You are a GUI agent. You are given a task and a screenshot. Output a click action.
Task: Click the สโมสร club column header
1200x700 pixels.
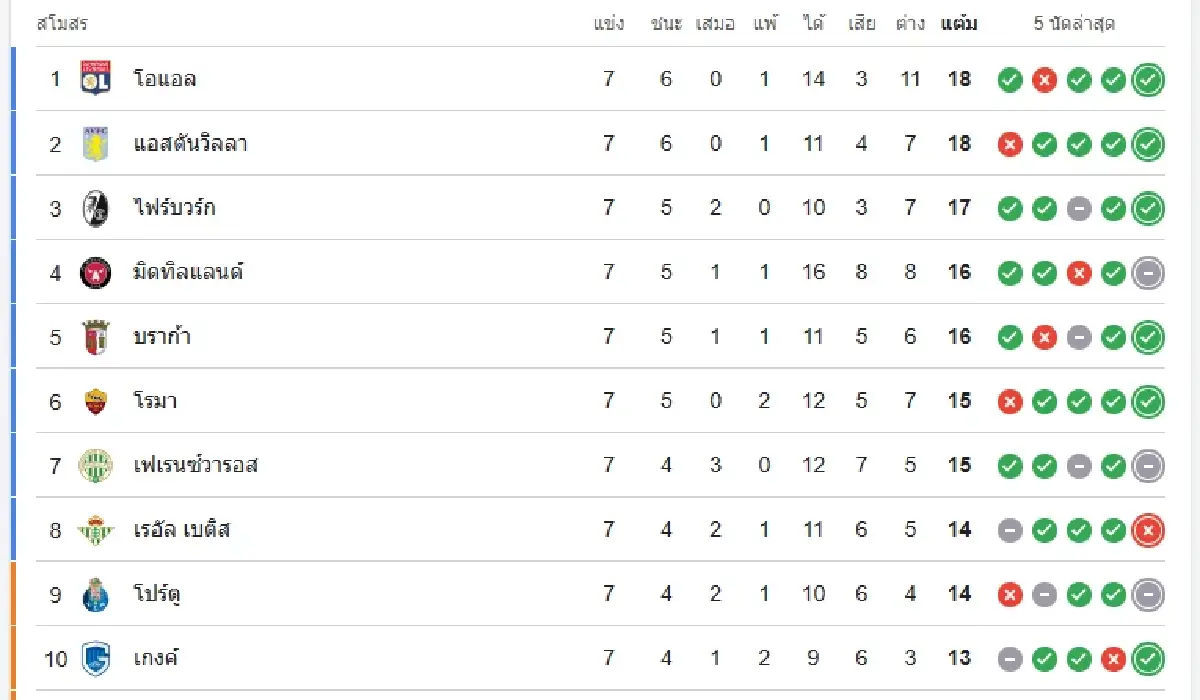coord(62,24)
